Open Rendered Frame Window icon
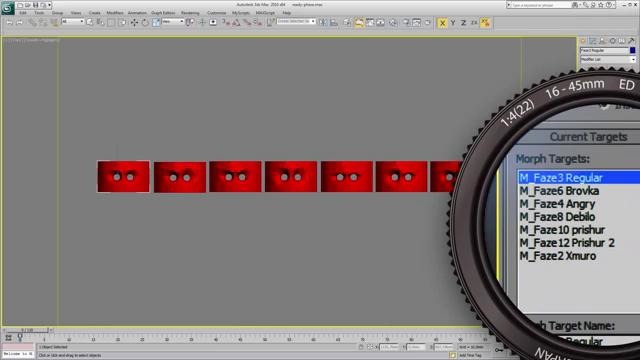640x360 pixels. coord(417,23)
